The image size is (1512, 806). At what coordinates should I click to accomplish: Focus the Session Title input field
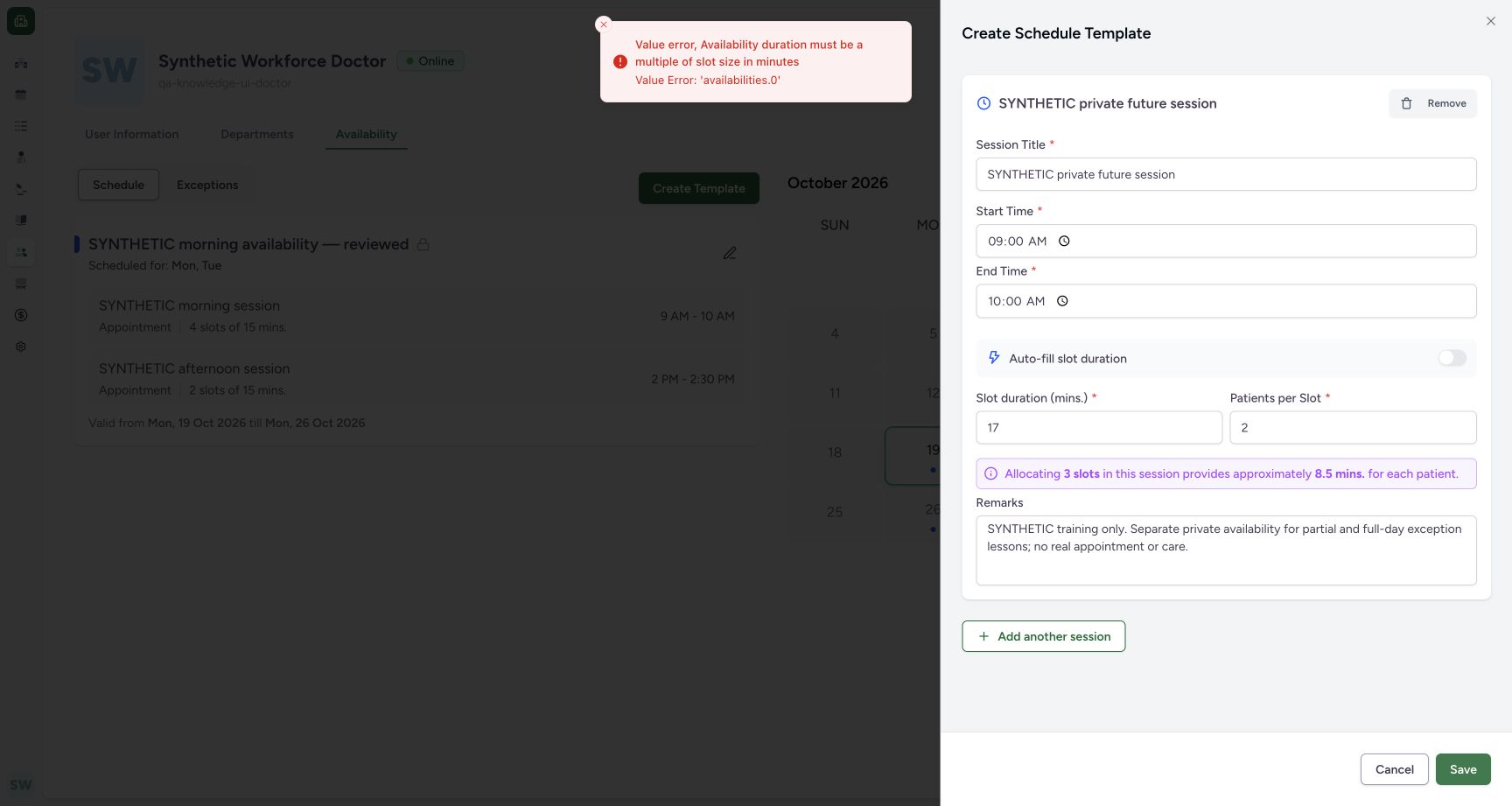coord(1226,174)
